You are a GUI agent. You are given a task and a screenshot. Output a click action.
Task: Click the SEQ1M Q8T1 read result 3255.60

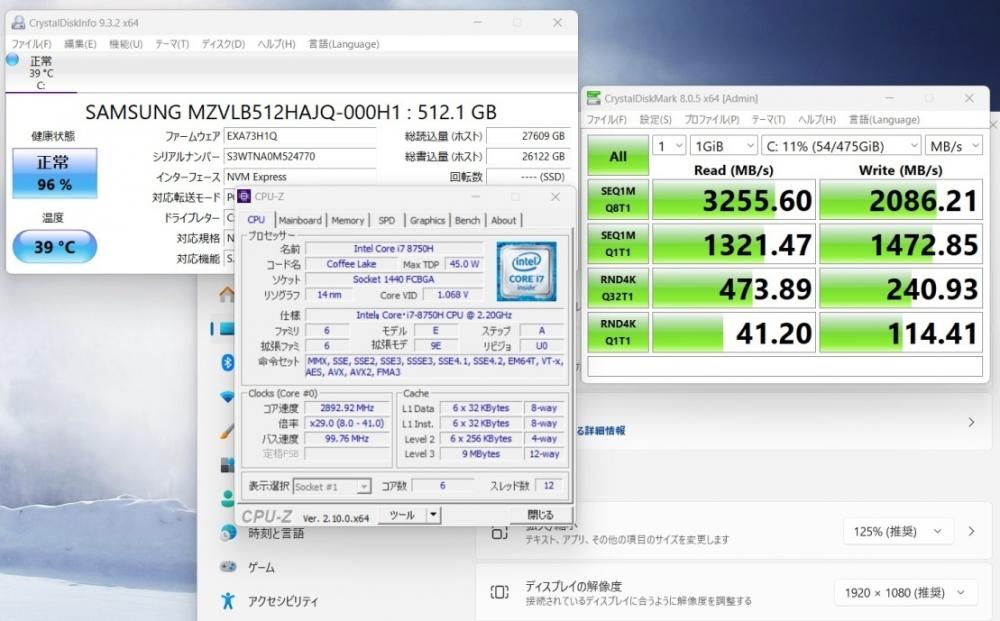pos(734,200)
